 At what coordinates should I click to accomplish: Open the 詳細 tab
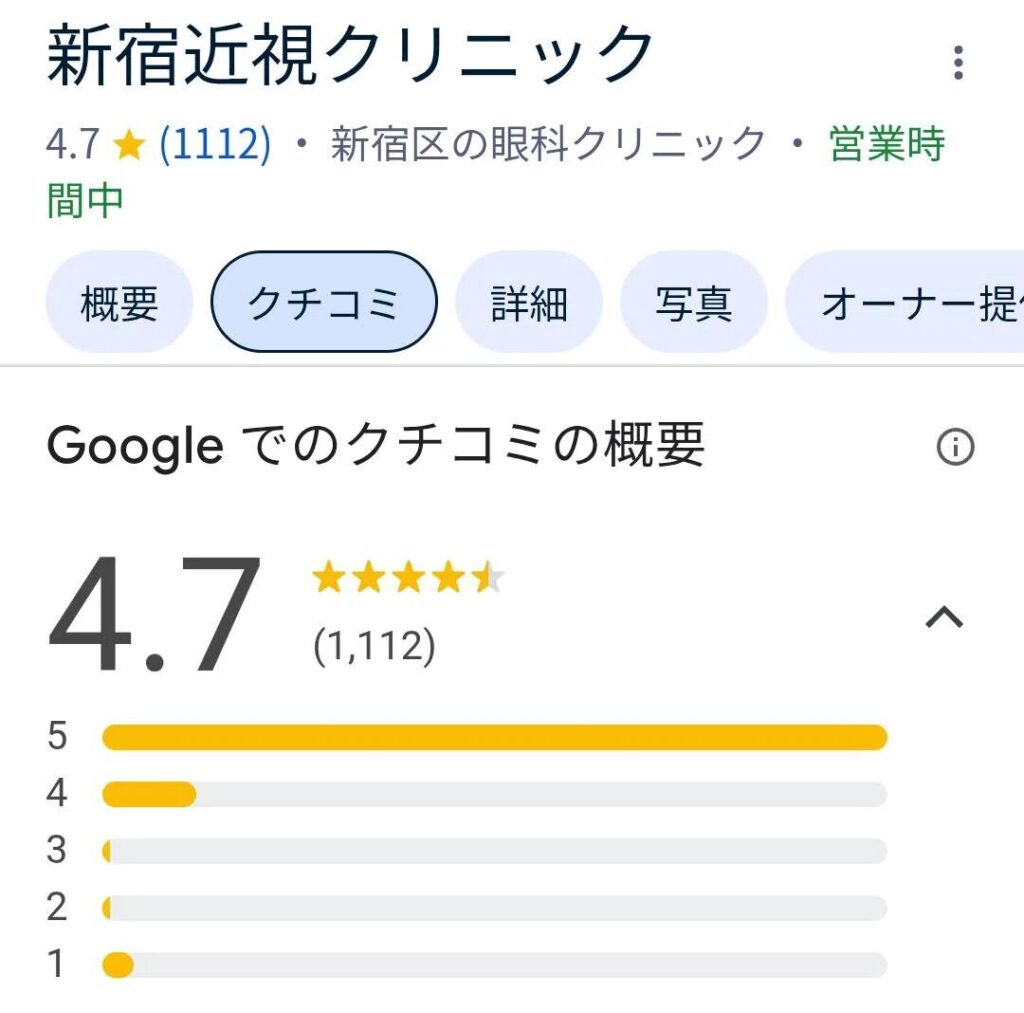coord(528,302)
